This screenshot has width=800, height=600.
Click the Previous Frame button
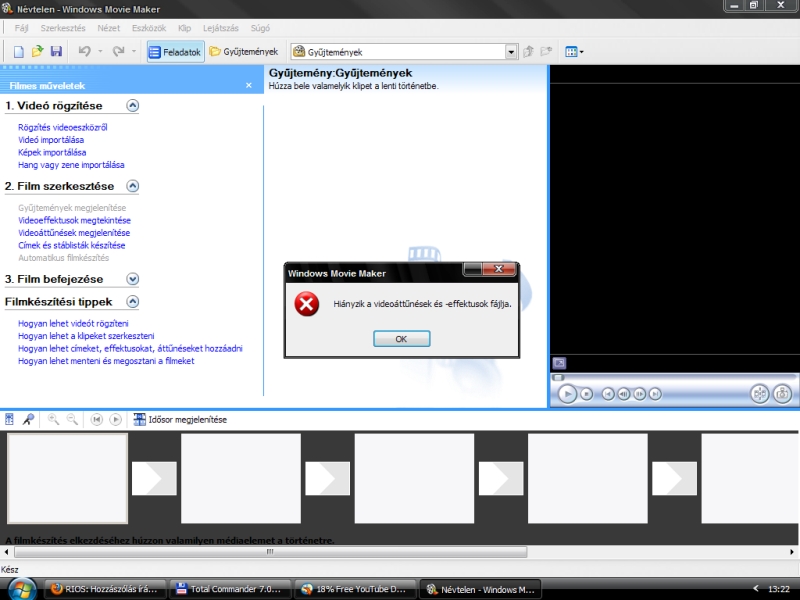point(623,394)
